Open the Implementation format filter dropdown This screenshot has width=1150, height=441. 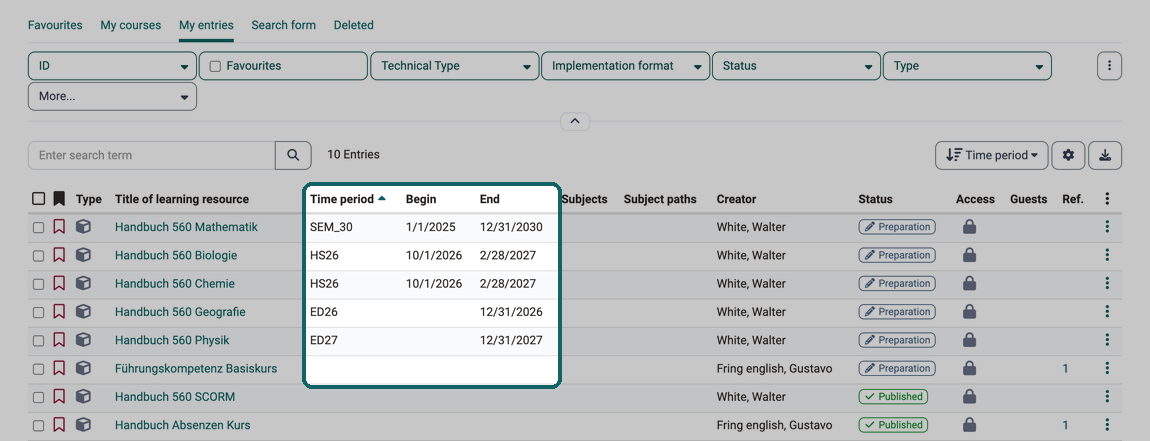(626, 66)
